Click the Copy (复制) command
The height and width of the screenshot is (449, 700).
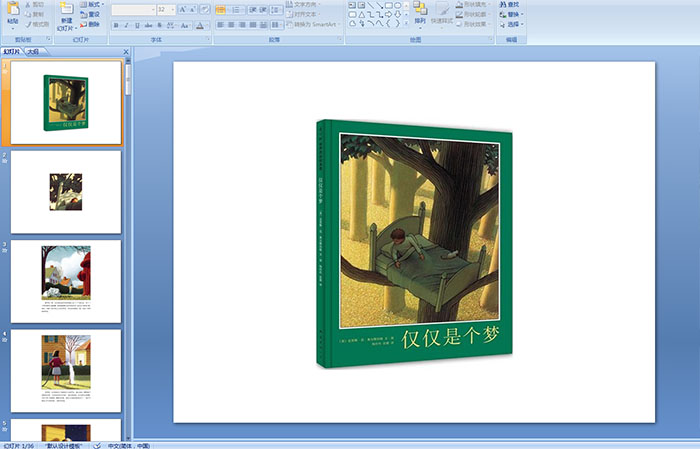[x=34, y=14]
